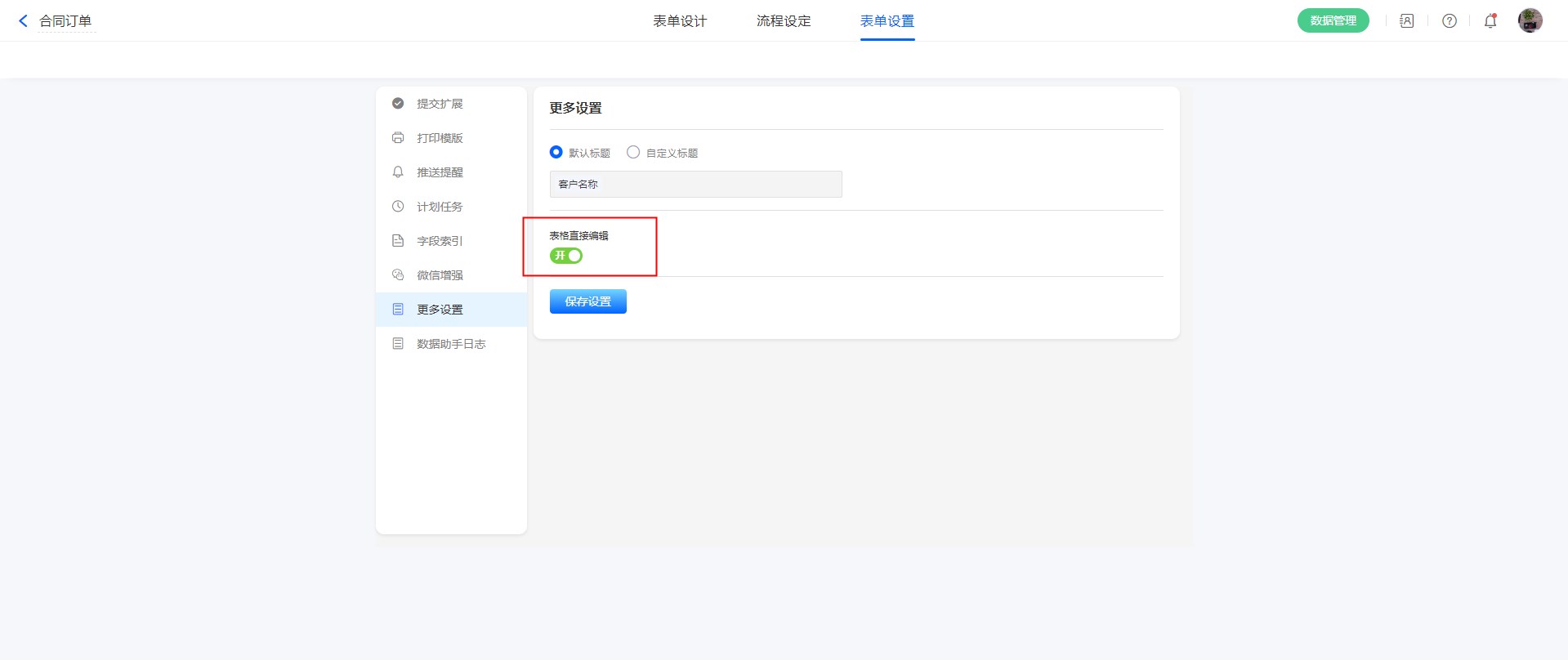Click the back arrow beside 合同订单

23,21
